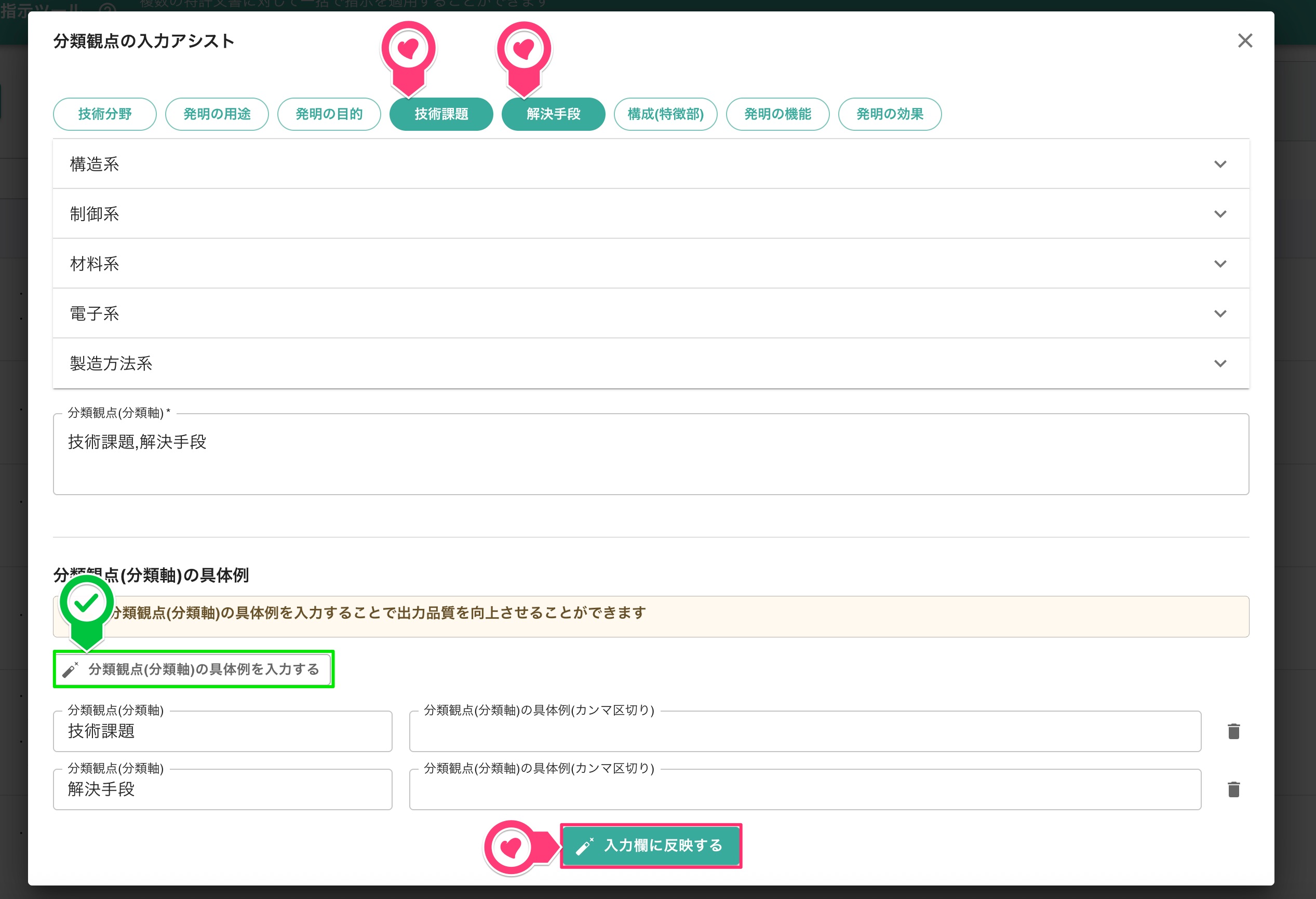Click the 分類観点(分類軸) text area with 技術課題,解決手段

[x=651, y=454]
